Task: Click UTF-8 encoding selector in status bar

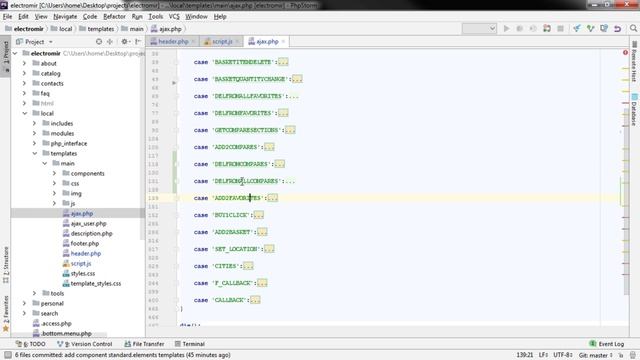Action: [563, 355]
